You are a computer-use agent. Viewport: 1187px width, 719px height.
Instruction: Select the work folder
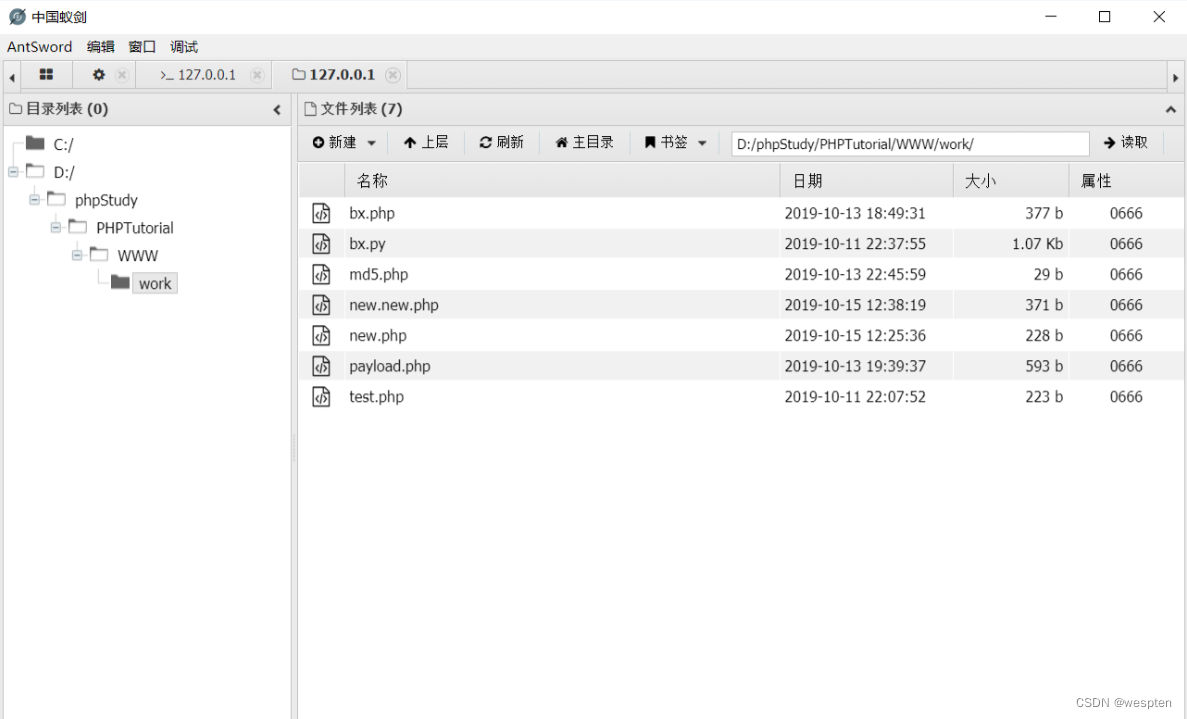[154, 284]
